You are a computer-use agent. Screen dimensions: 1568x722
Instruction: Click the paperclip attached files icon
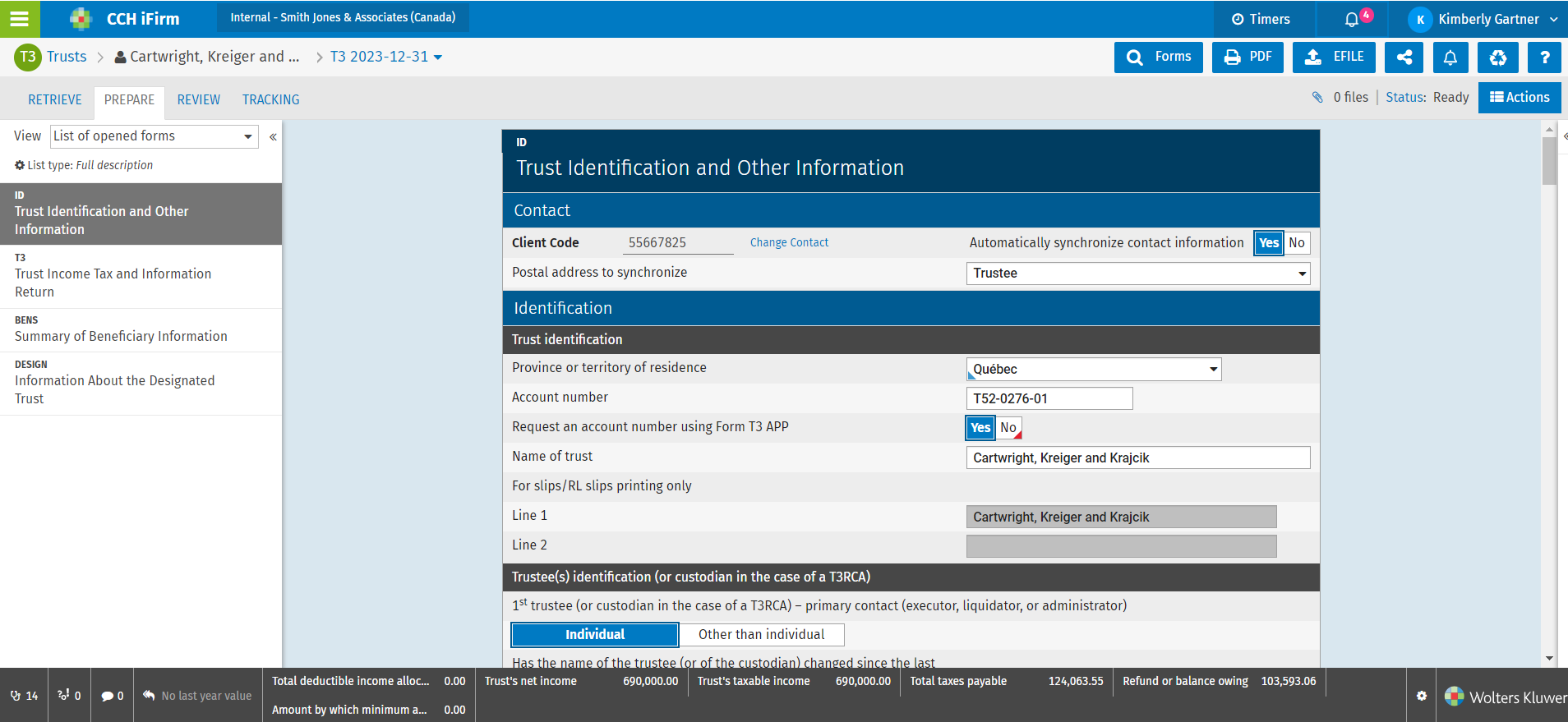(x=1317, y=97)
